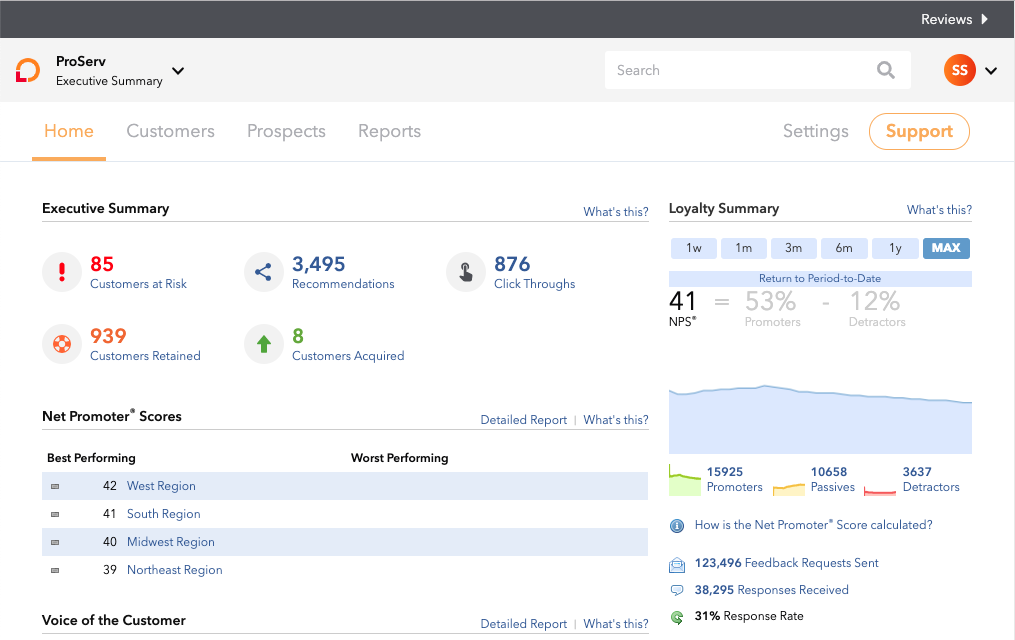Screen dimensions: 1015x640
Task: Select the 1y time period
Action: coord(895,248)
